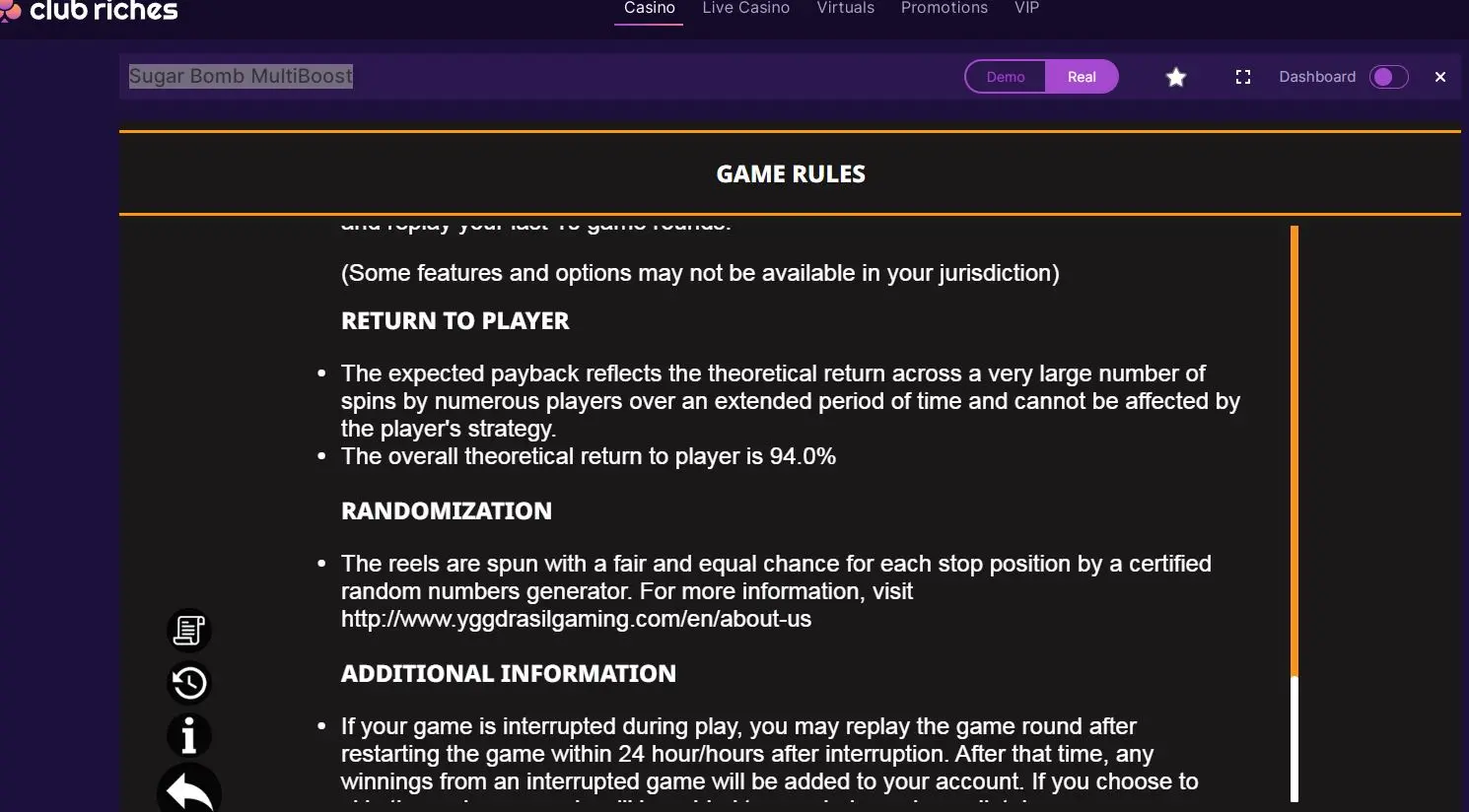Click the Sugar Bomb MultiBoost title
The image size is (1469, 812).
[241, 76]
